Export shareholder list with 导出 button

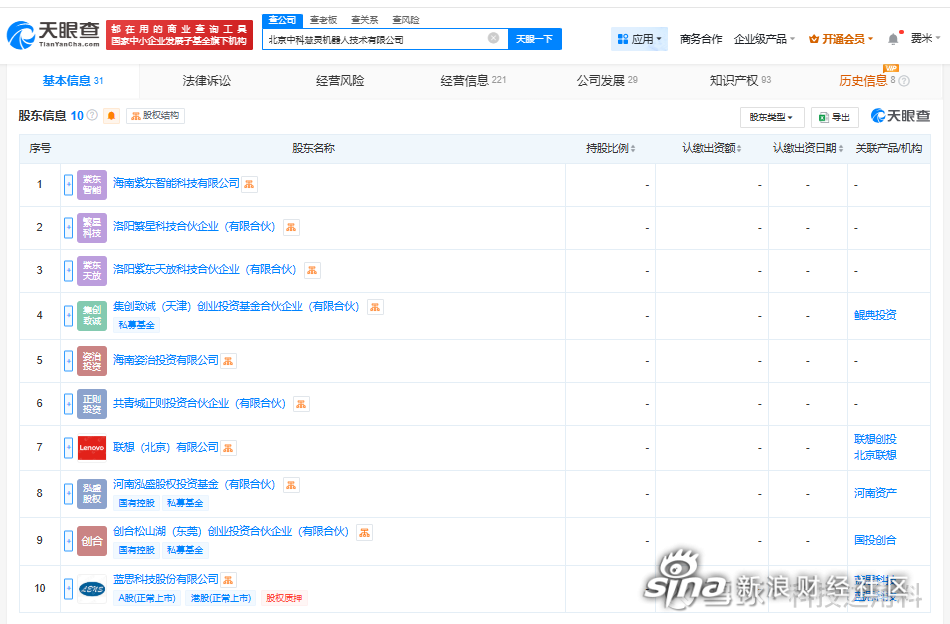click(835, 117)
